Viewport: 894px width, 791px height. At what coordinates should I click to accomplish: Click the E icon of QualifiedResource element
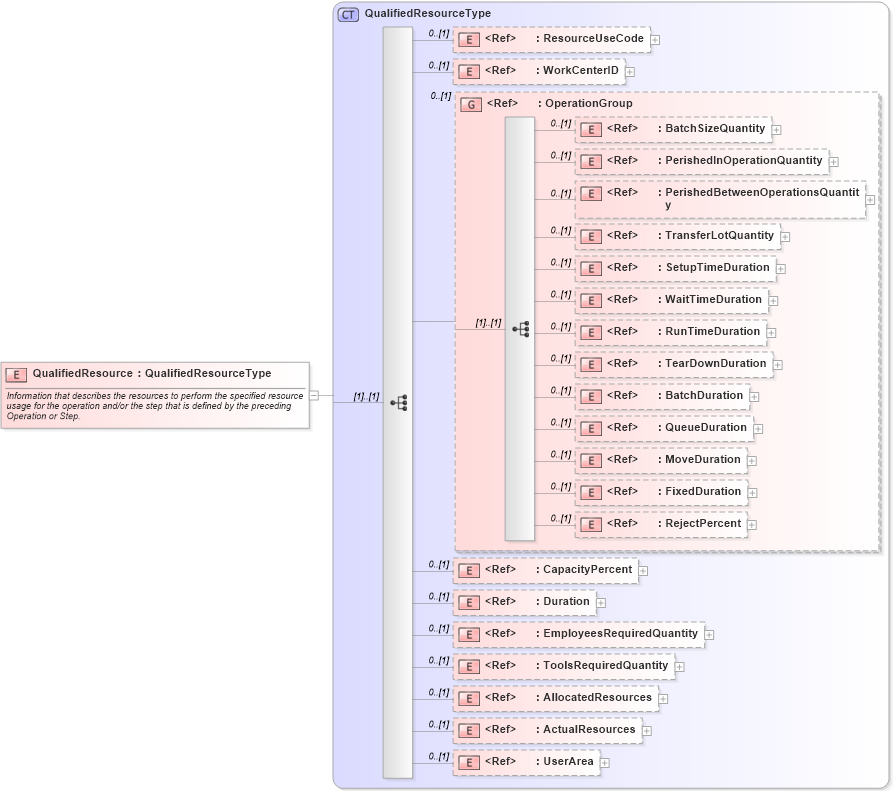coord(15,375)
